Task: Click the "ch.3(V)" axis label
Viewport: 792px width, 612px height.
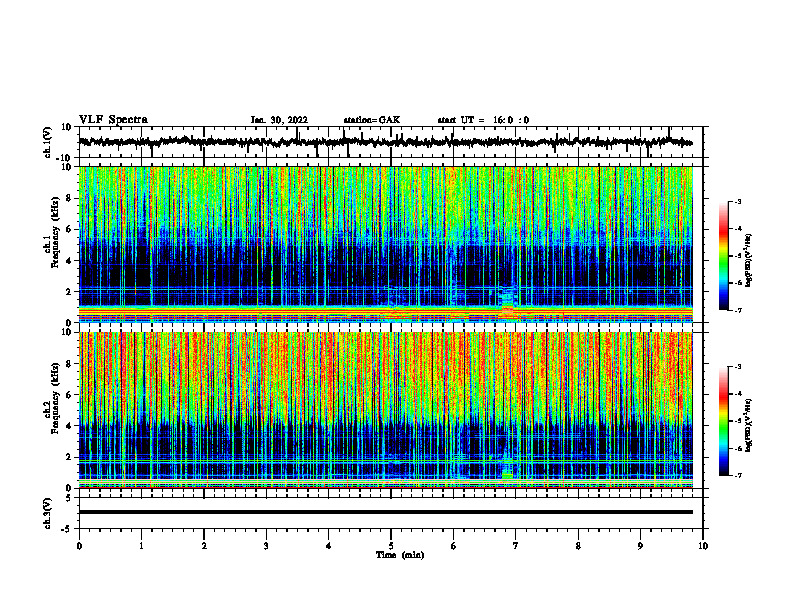Action: (x=47, y=514)
